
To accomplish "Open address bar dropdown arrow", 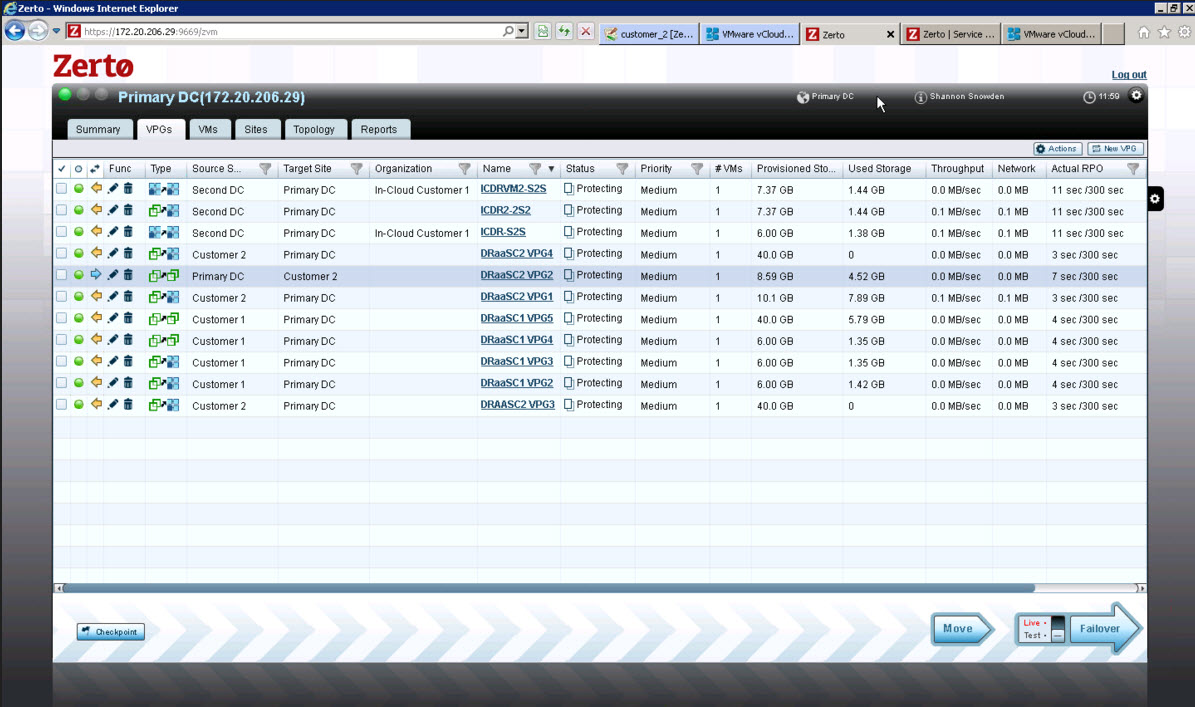I will click(x=522, y=31).
